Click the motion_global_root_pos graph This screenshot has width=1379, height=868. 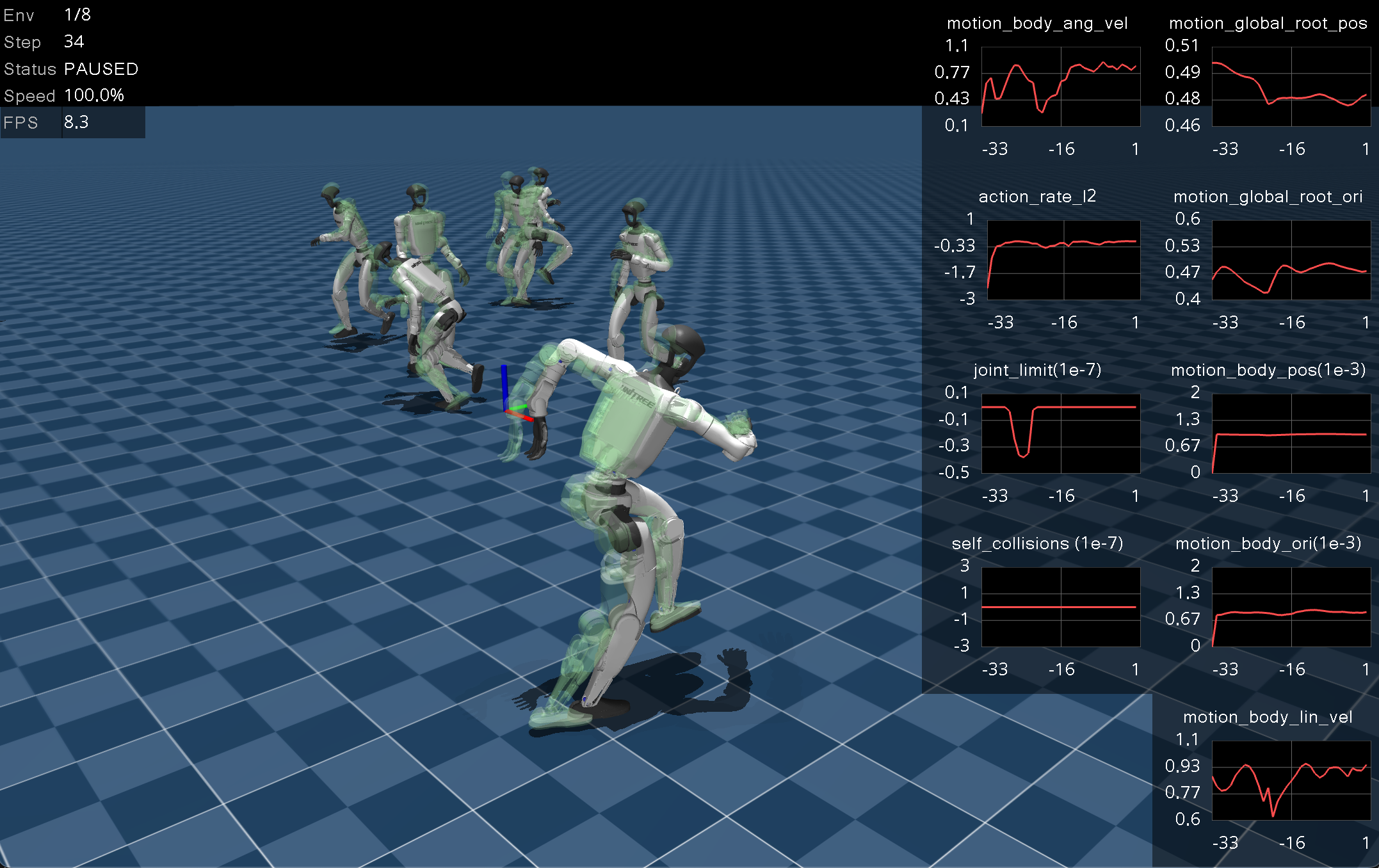coord(1291,86)
